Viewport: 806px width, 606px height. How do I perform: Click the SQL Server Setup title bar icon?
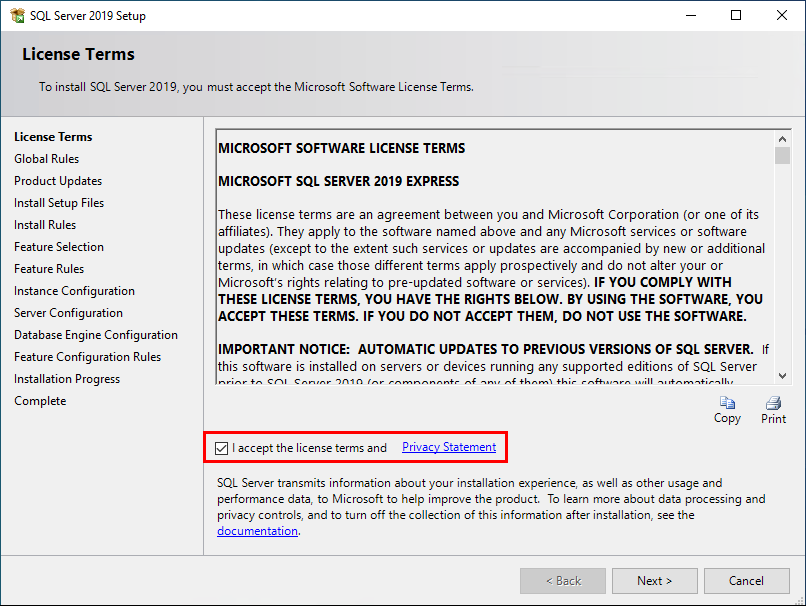coord(16,15)
